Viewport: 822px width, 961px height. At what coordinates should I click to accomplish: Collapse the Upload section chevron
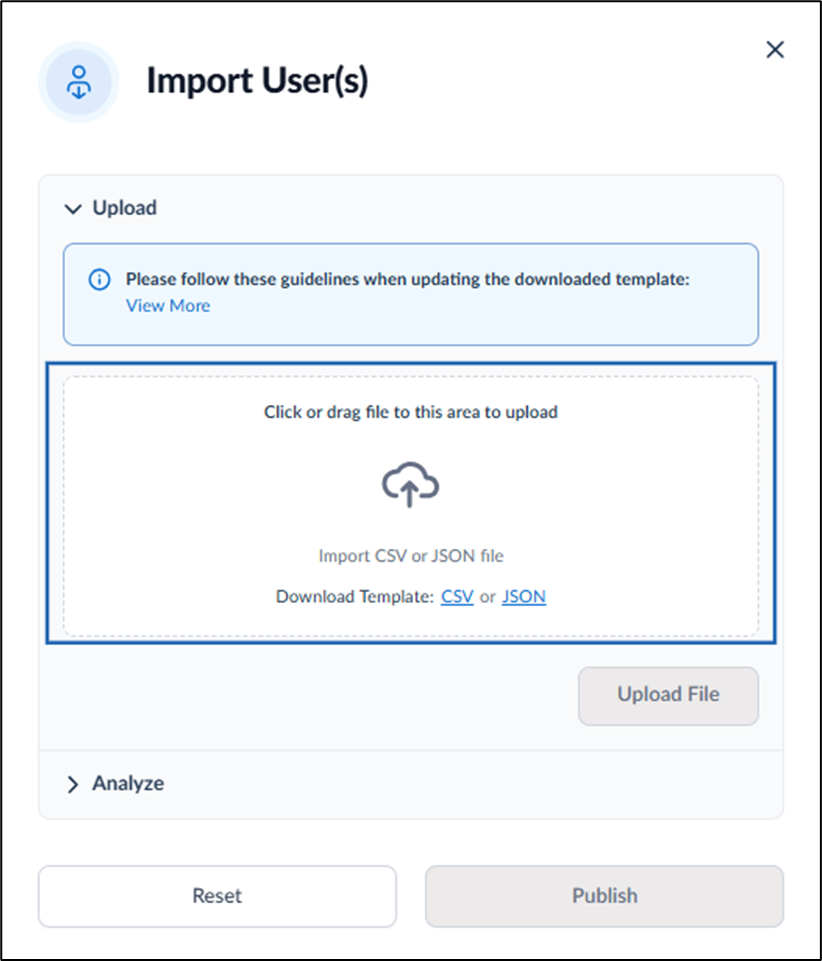point(73,209)
